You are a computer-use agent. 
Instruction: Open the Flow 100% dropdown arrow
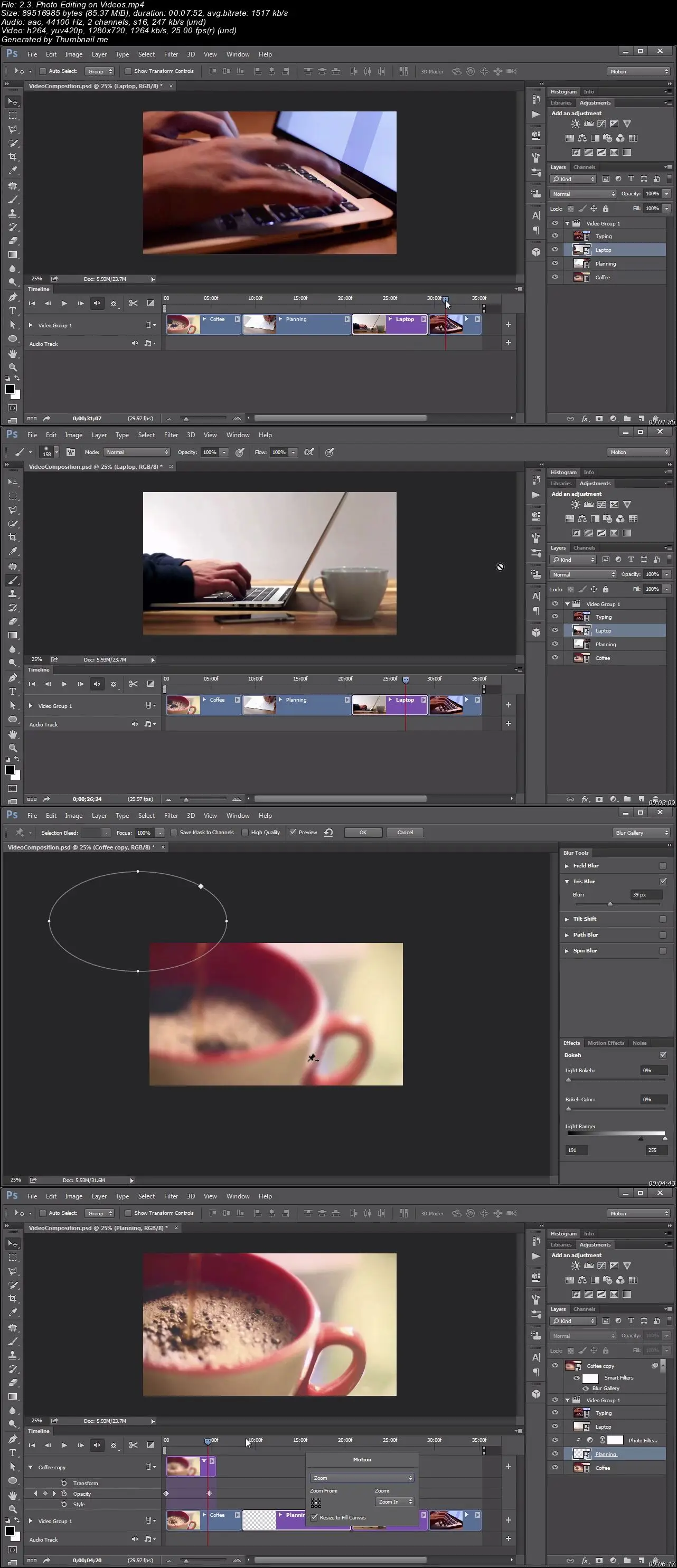(293, 452)
